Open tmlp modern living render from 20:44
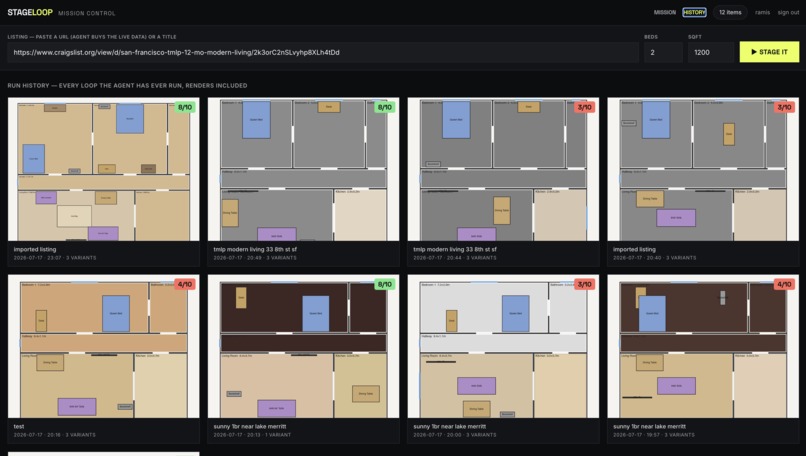806x456 pixels. pyautogui.click(x=503, y=169)
